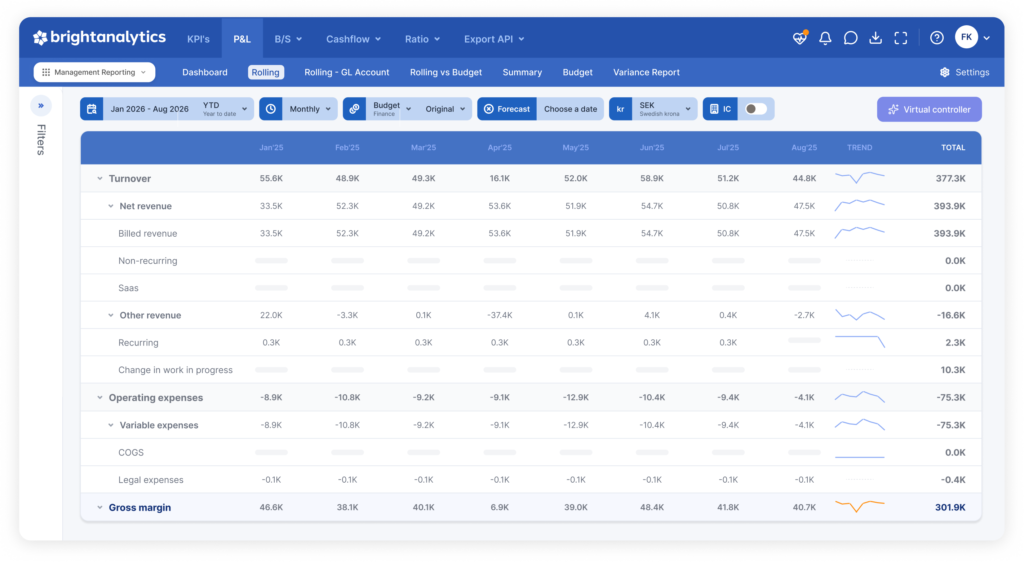Open the heart health status icon
Viewport: 1024px width, 562px height.
point(800,38)
